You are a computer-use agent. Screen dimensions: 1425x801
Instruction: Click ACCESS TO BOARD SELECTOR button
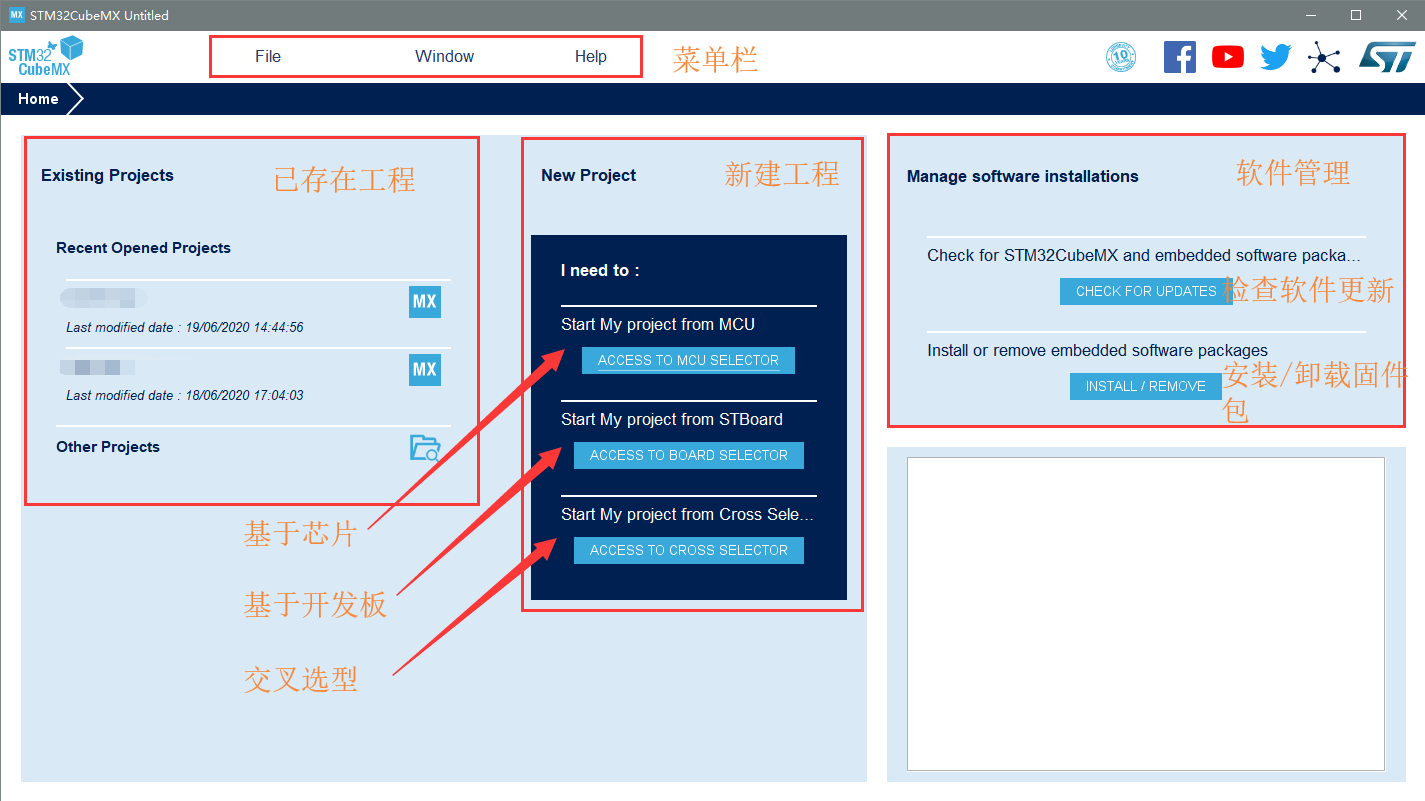(688, 455)
